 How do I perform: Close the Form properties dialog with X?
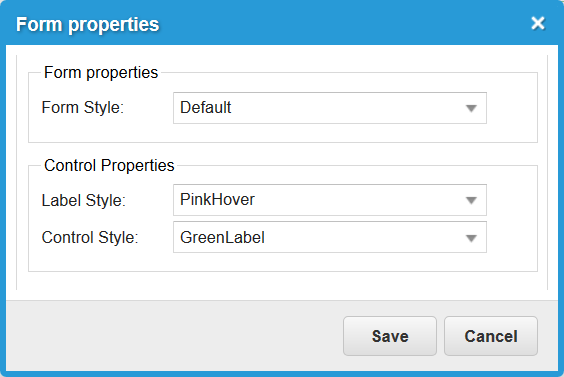click(x=538, y=23)
